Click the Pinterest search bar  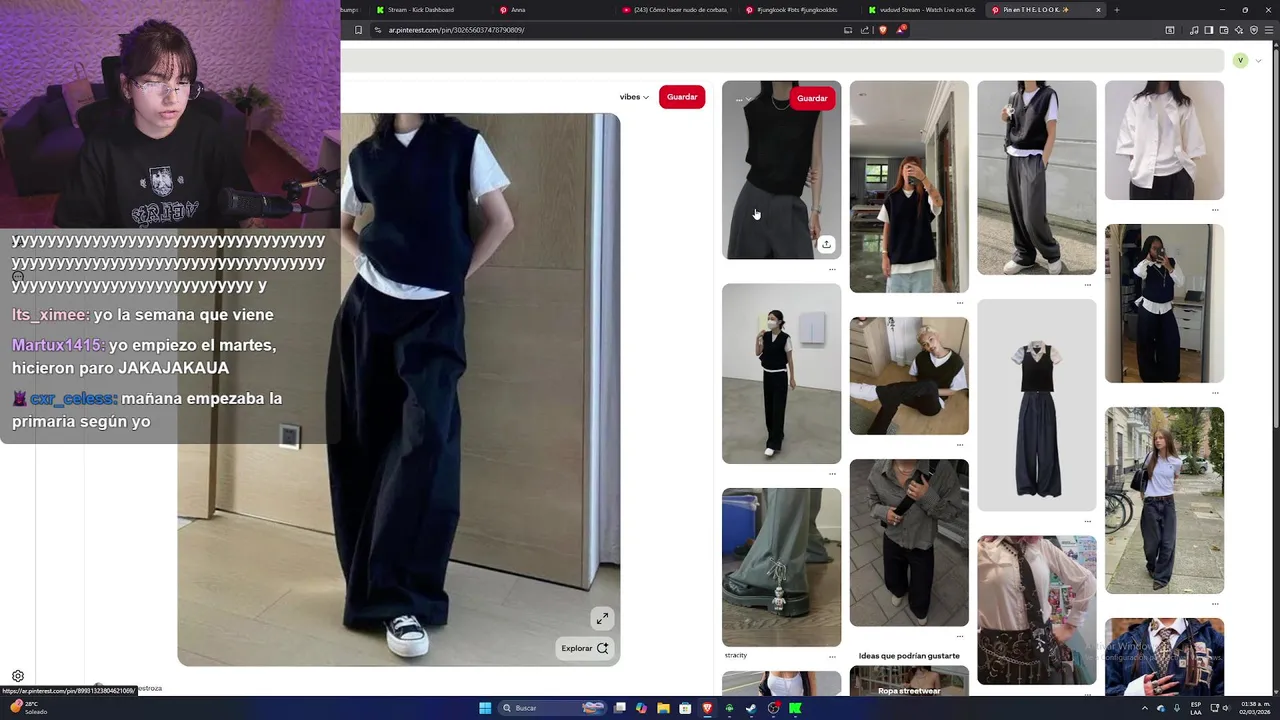point(782,61)
